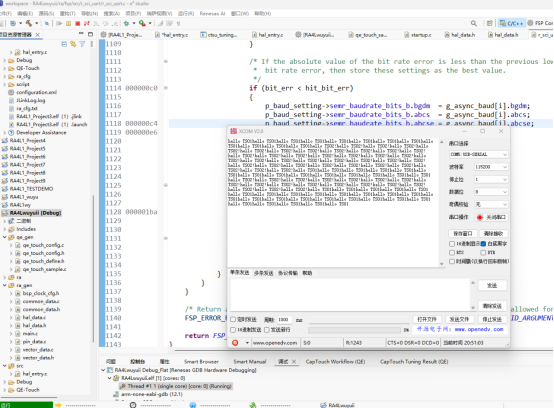Image resolution: width=554 pixels, height=408 pixels.
Task: Click the yellow Suspend debug icon
Action: tap(69, 23)
